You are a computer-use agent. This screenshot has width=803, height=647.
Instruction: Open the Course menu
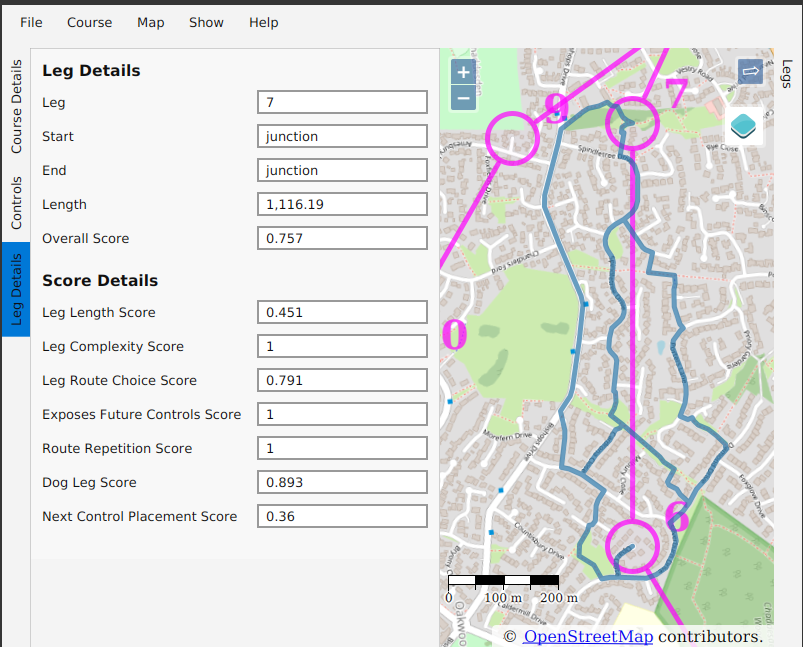90,22
